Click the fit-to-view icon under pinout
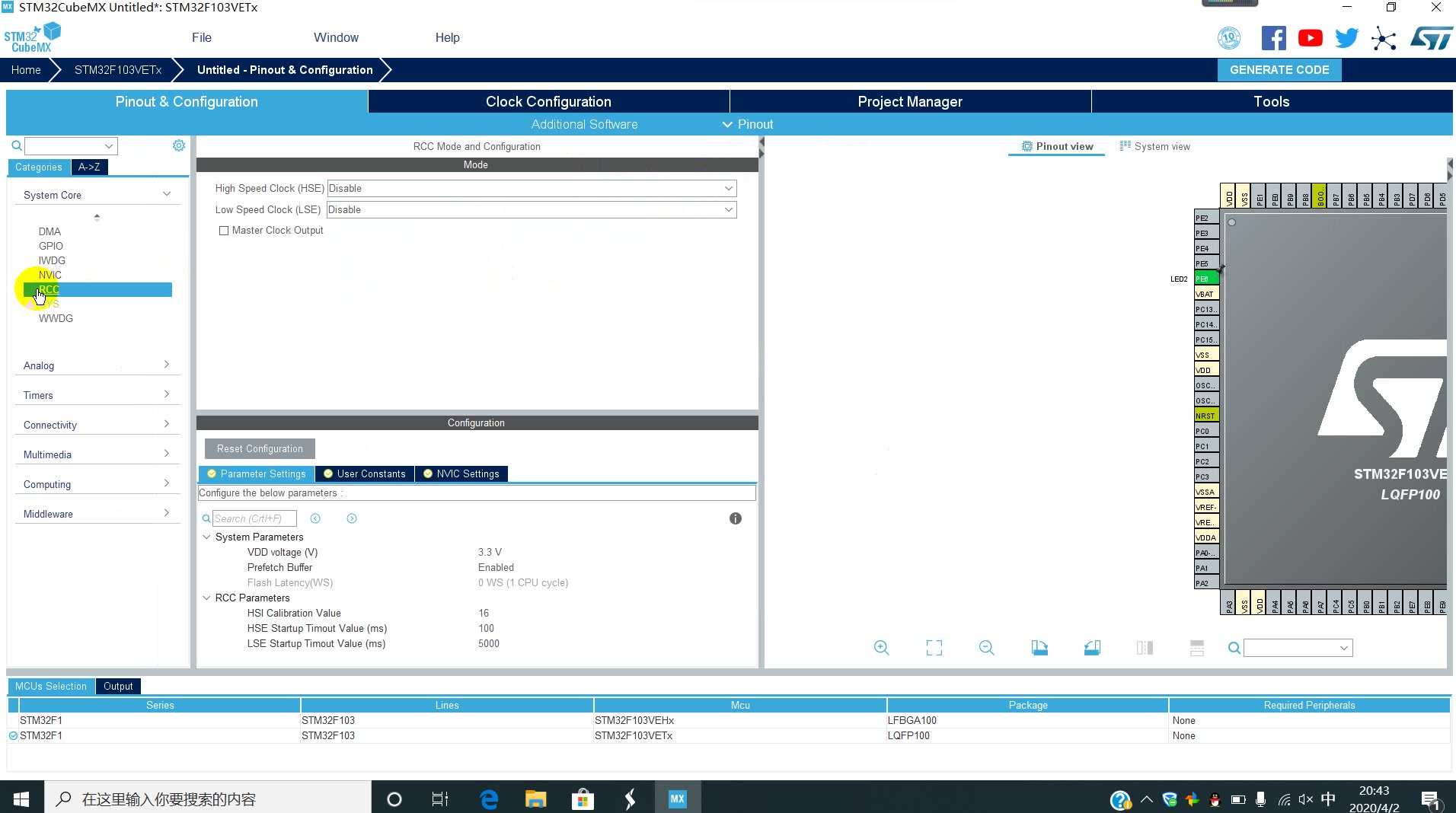This screenshot has height=813, width=1456. pyautogui.click(x=934, y=648)
